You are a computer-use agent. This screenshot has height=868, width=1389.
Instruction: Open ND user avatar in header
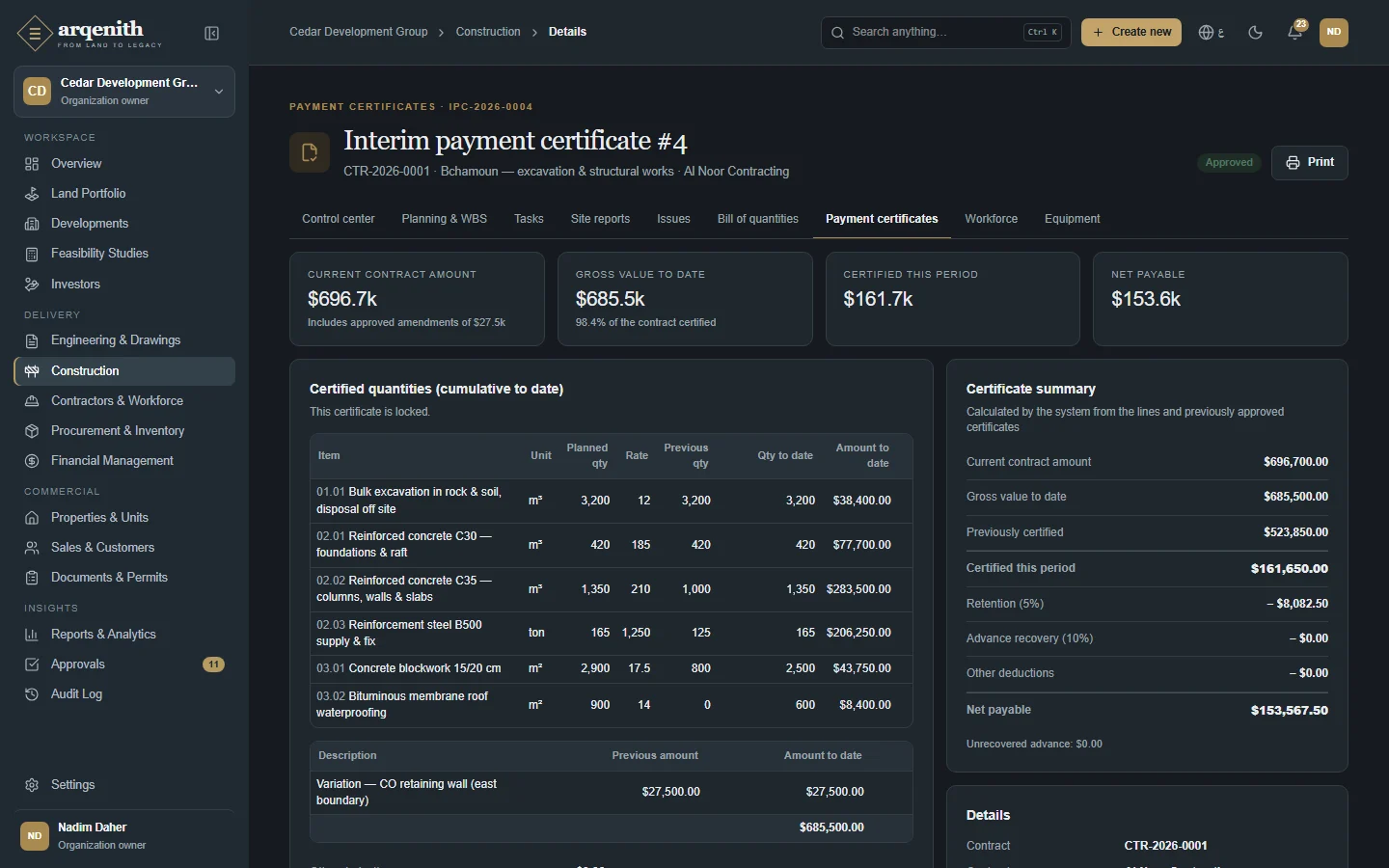(x=1334, y=32)
